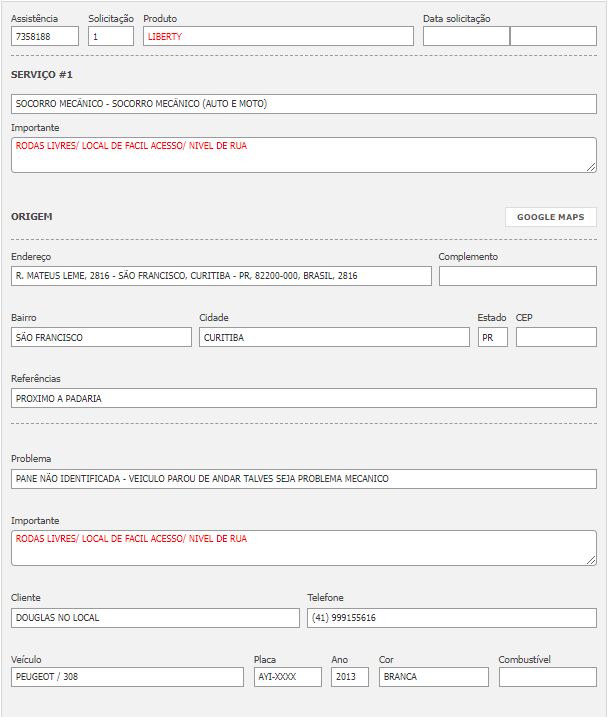
Task: Focus the Telefone number field
Action: [451, 618]
